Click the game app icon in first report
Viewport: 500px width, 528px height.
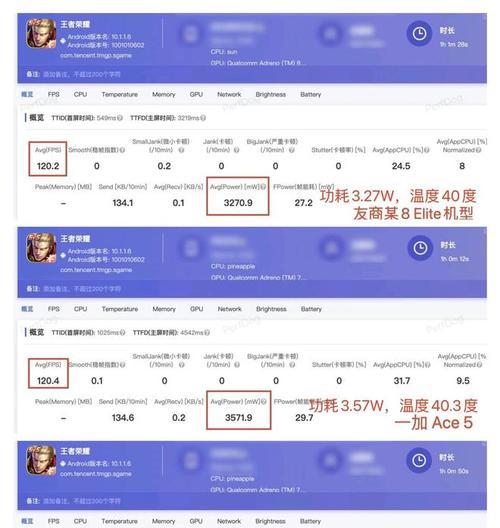(41, 34)
